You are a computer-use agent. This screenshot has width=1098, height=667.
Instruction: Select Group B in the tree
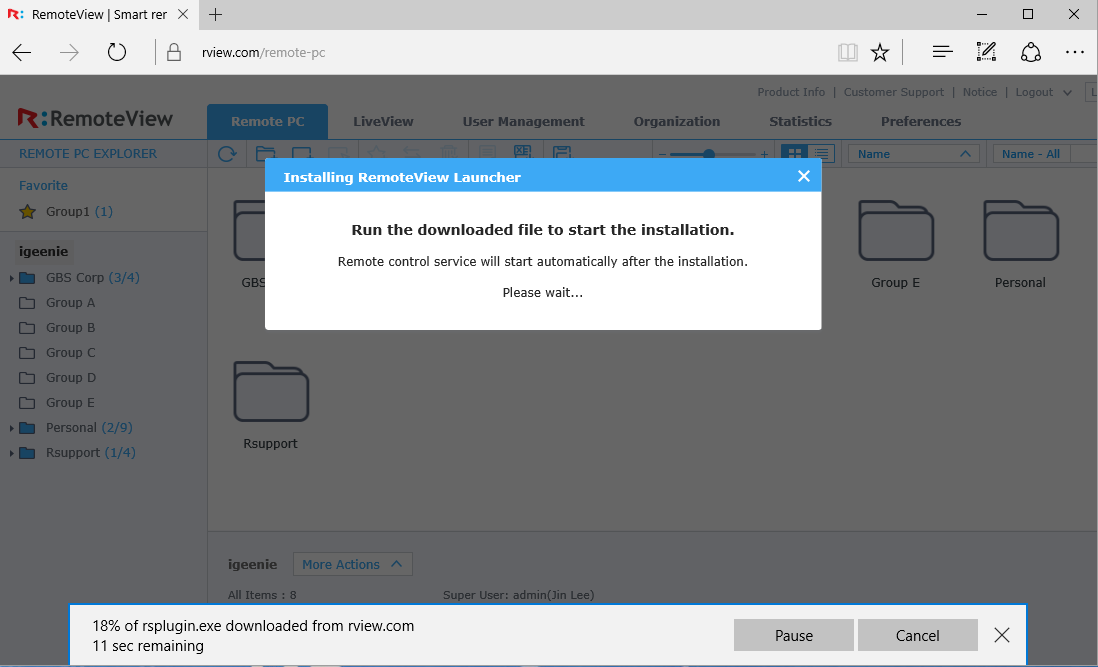[70, 328]
